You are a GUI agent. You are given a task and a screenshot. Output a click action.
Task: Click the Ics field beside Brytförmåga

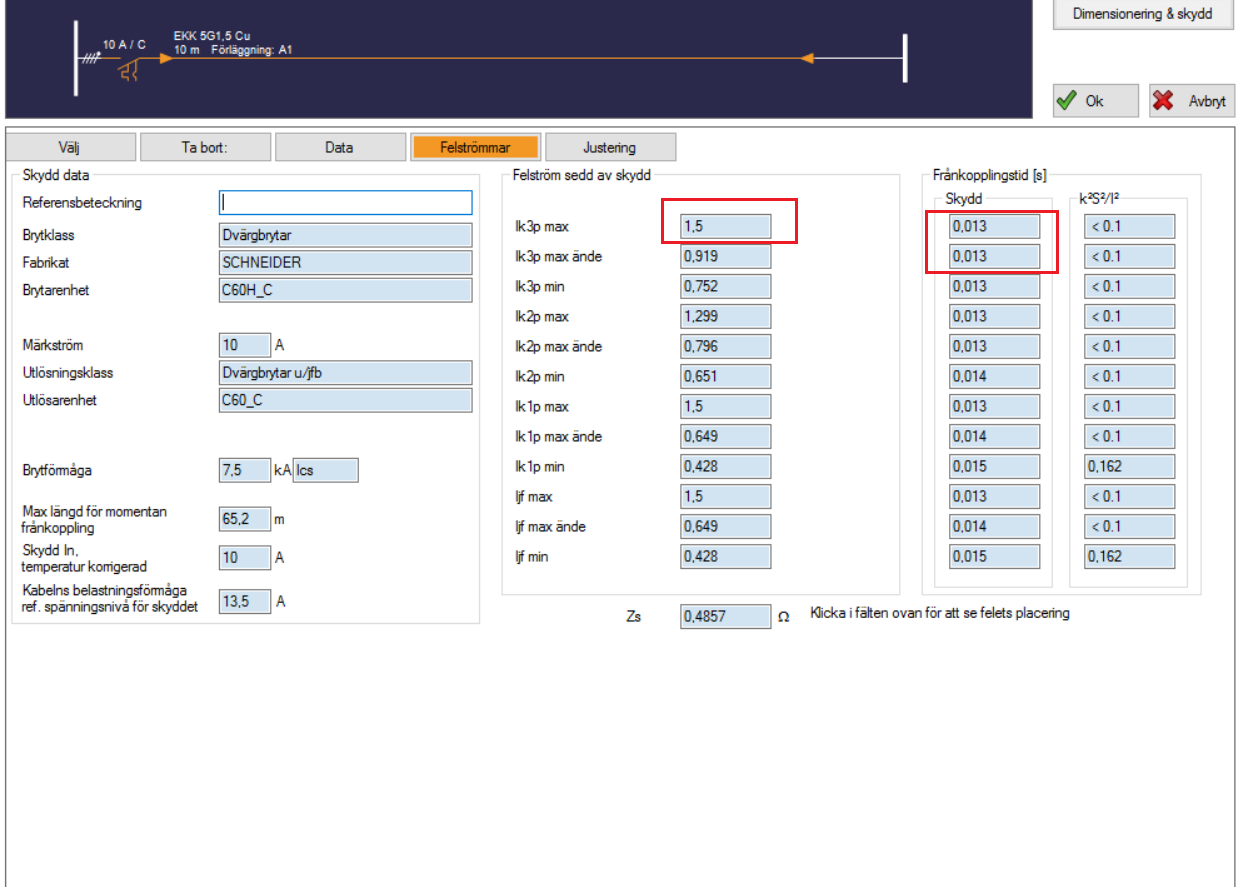pyautogui.click(x=325, y=470)
